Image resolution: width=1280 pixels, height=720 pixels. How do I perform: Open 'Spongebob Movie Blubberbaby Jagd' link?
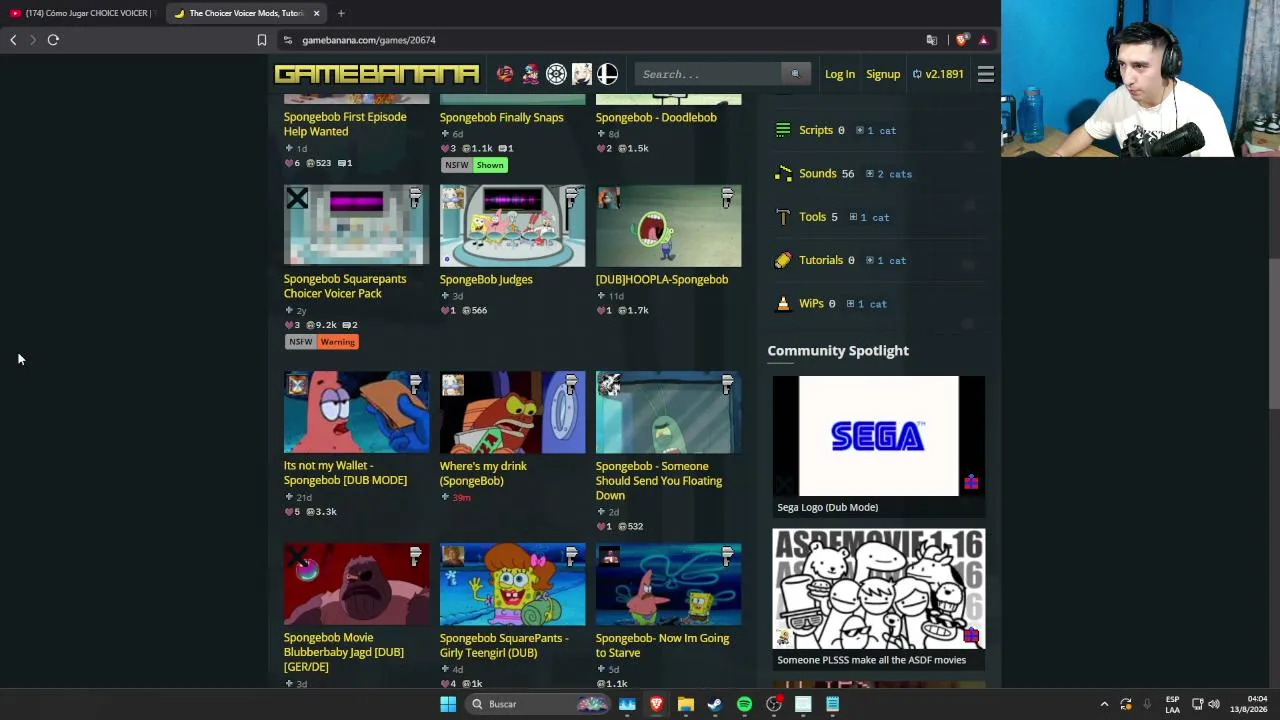(x=344, y=652)
